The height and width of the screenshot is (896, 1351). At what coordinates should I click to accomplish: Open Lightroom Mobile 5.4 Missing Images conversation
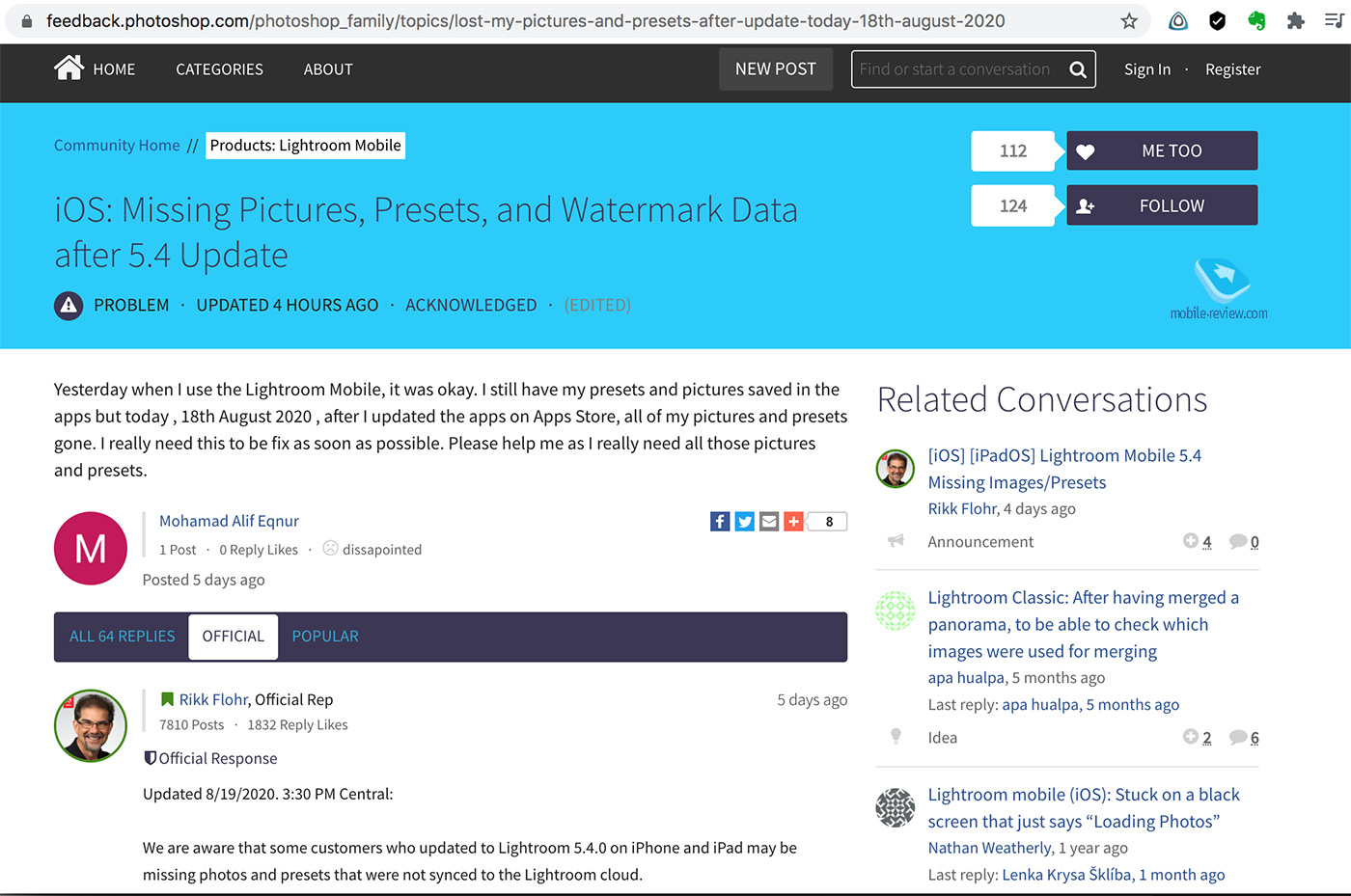point(1064,469)
